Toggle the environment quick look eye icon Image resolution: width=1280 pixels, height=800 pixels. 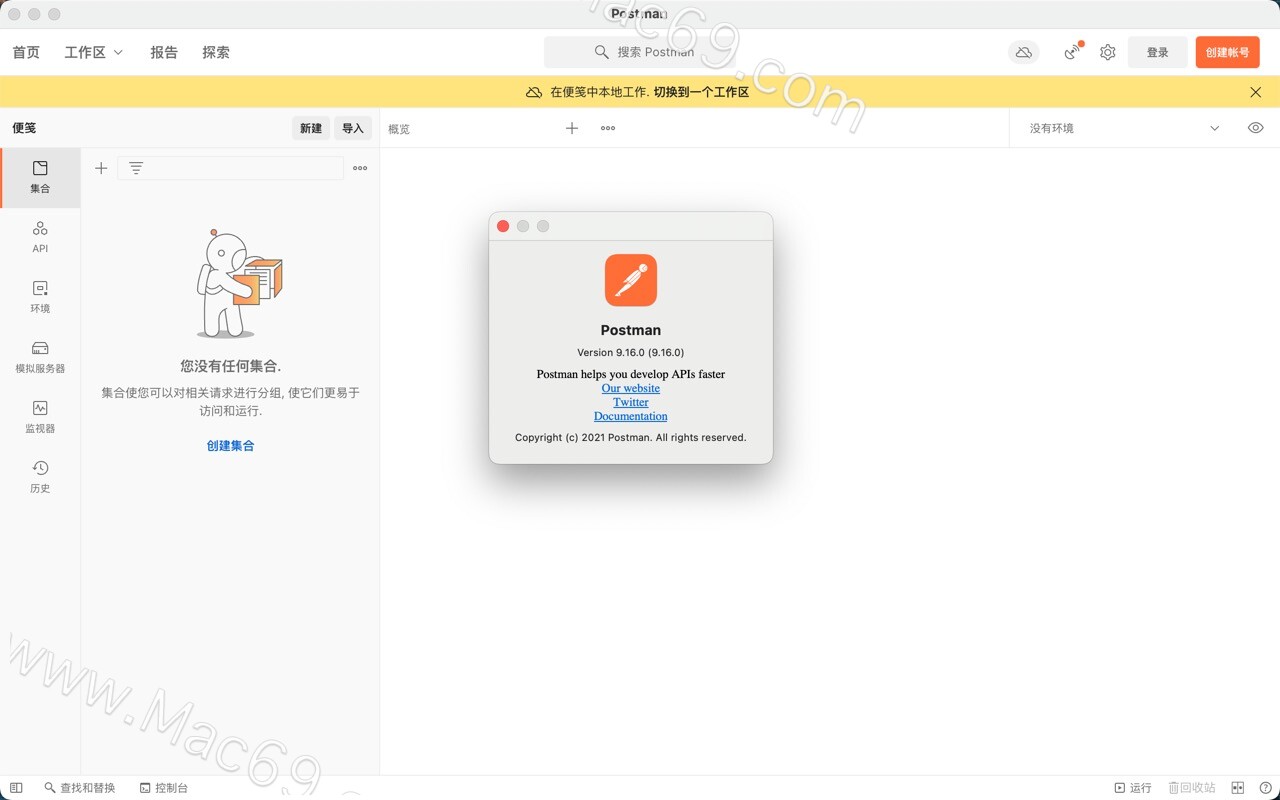(x=1256, y=128)
